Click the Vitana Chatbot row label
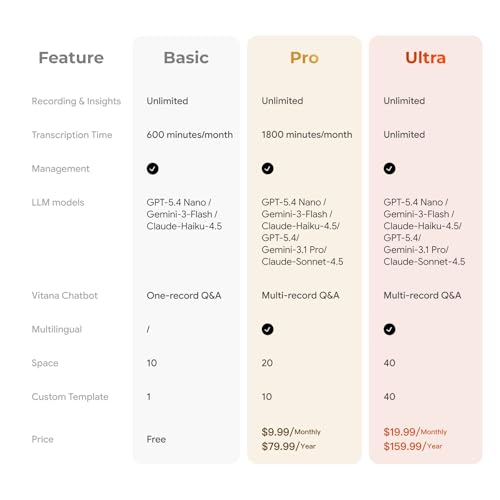 tap(65, 295)
